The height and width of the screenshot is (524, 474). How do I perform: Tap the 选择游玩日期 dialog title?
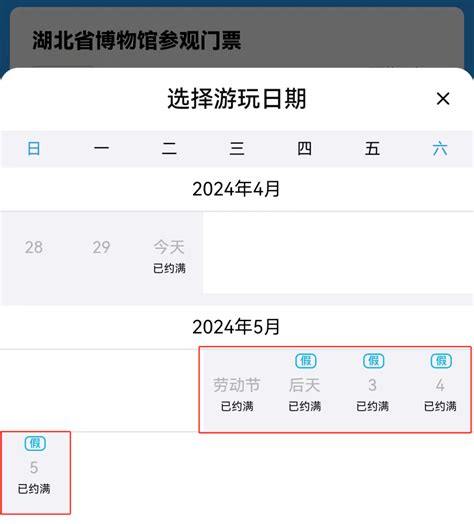(x=237, y=99)
